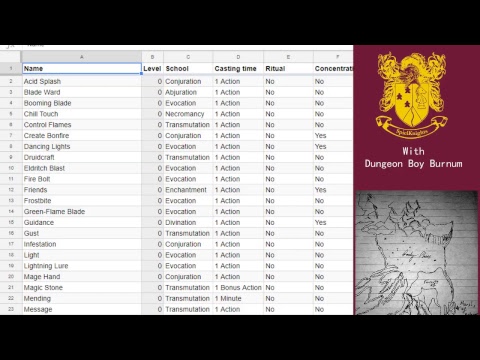Click the 1 Bonus Action cell
Viewport: 480px width, 360px height.
(x=238, y=288)
